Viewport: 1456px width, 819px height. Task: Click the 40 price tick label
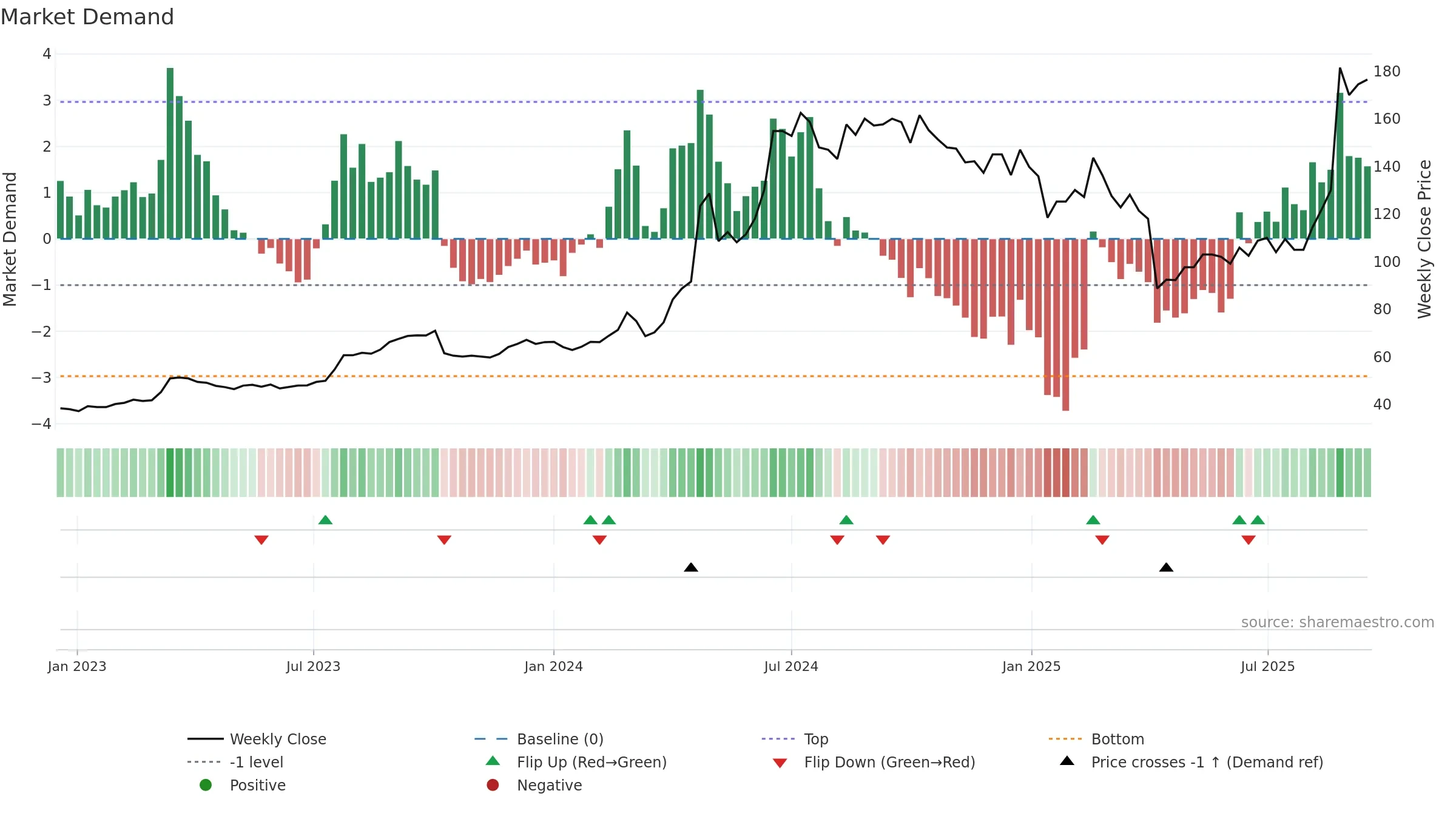(1383, 405)
